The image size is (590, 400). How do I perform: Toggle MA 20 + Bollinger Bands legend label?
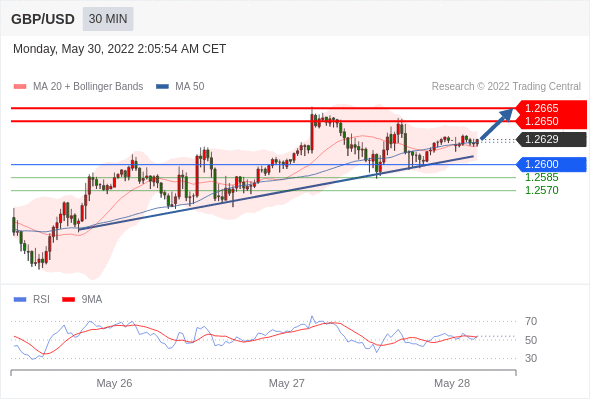(88, 87)
